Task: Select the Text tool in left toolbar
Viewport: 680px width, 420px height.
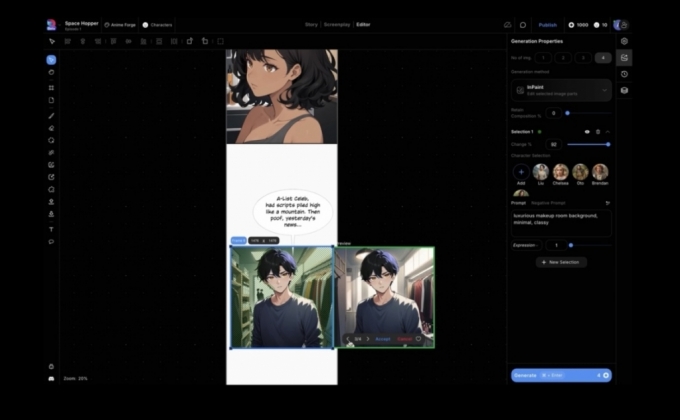Action: 51,229
